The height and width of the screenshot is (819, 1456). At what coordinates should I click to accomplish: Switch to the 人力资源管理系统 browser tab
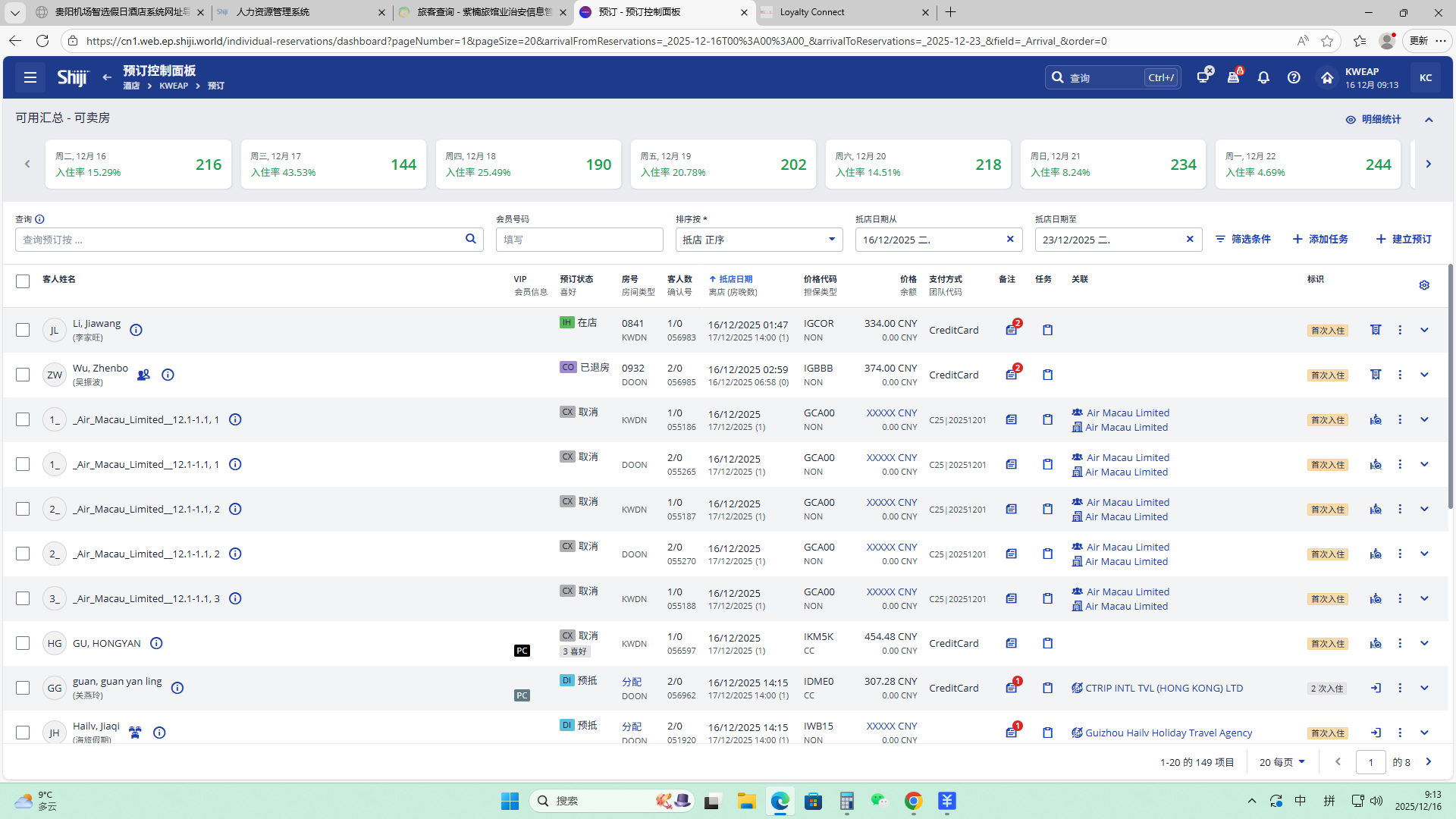tap(273, 12)
